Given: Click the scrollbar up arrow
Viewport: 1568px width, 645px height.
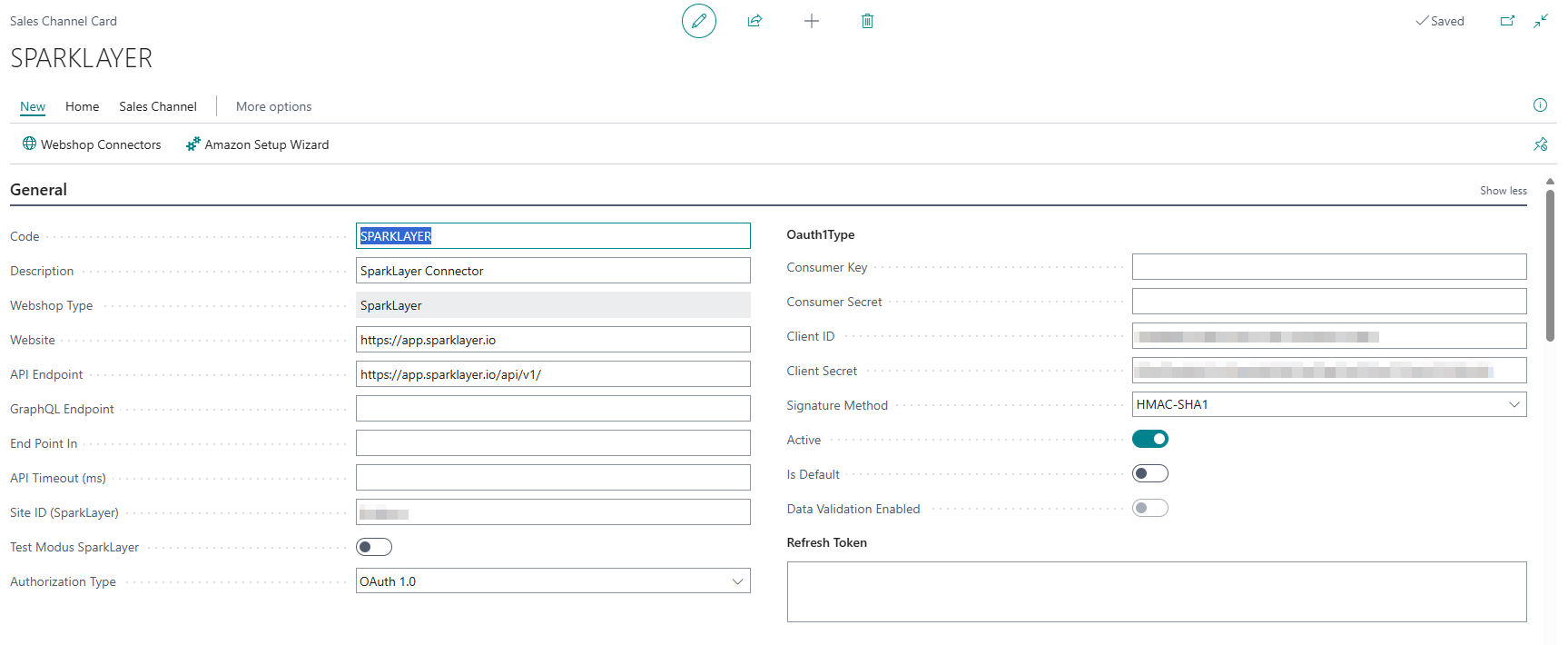Looking at the screenshot, I should coord(1550,182).
